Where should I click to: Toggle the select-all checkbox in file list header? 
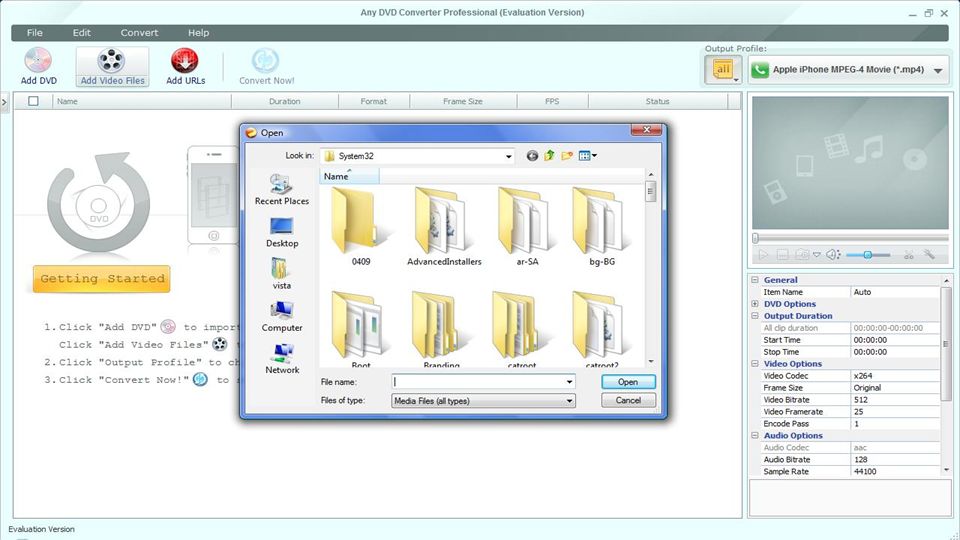pyautogui.click(x=33, y=101)
